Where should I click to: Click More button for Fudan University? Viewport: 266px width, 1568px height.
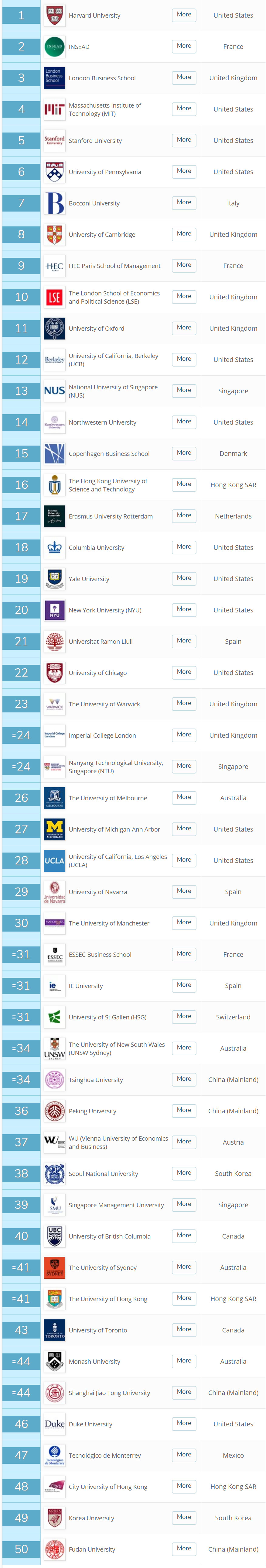point(184,1549)
